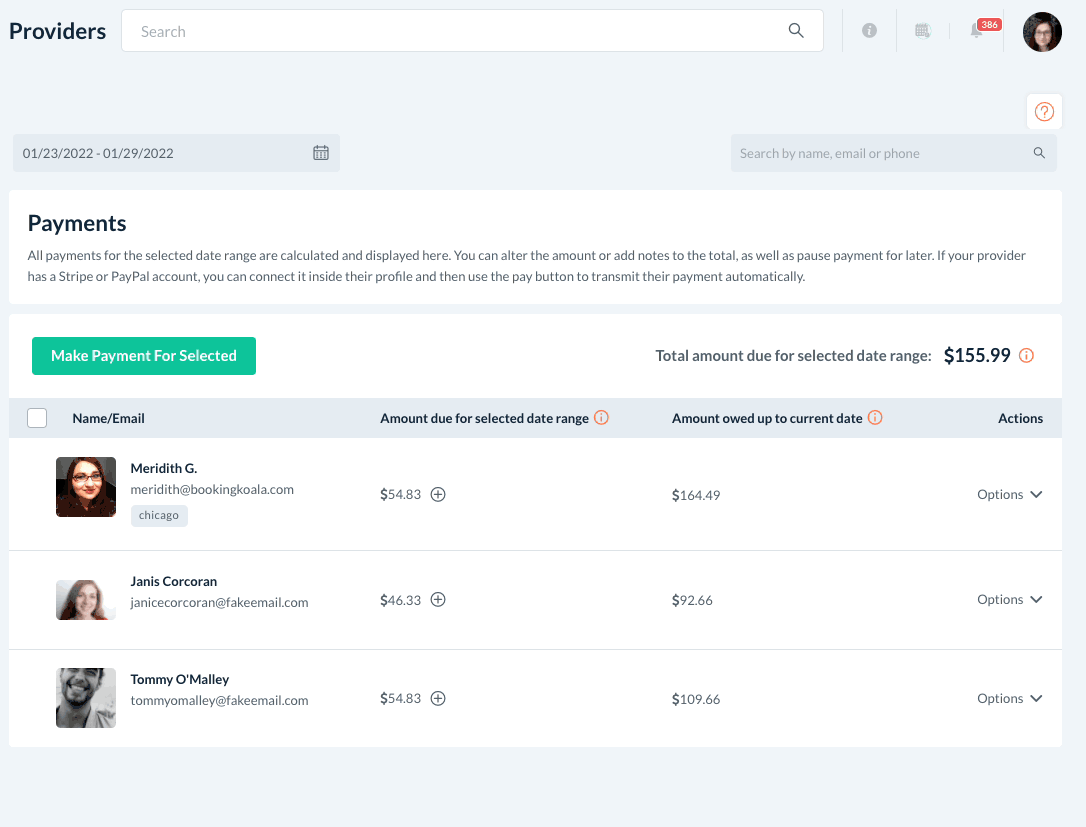1086x827 pixels.
Task: Click the chicago tag under Meridith
Action: coord(159,516)
